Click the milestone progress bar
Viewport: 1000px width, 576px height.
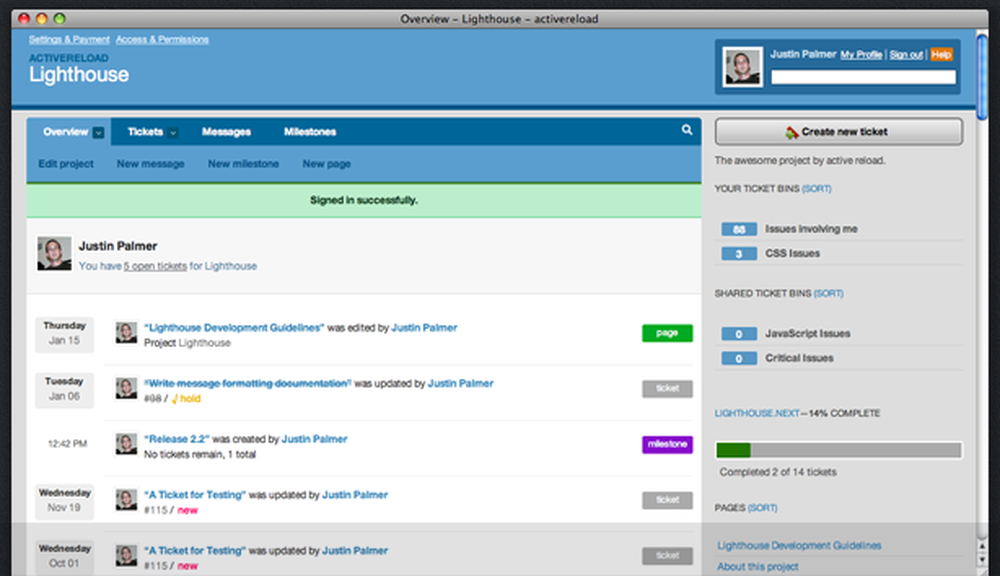(x=839, y=450)
